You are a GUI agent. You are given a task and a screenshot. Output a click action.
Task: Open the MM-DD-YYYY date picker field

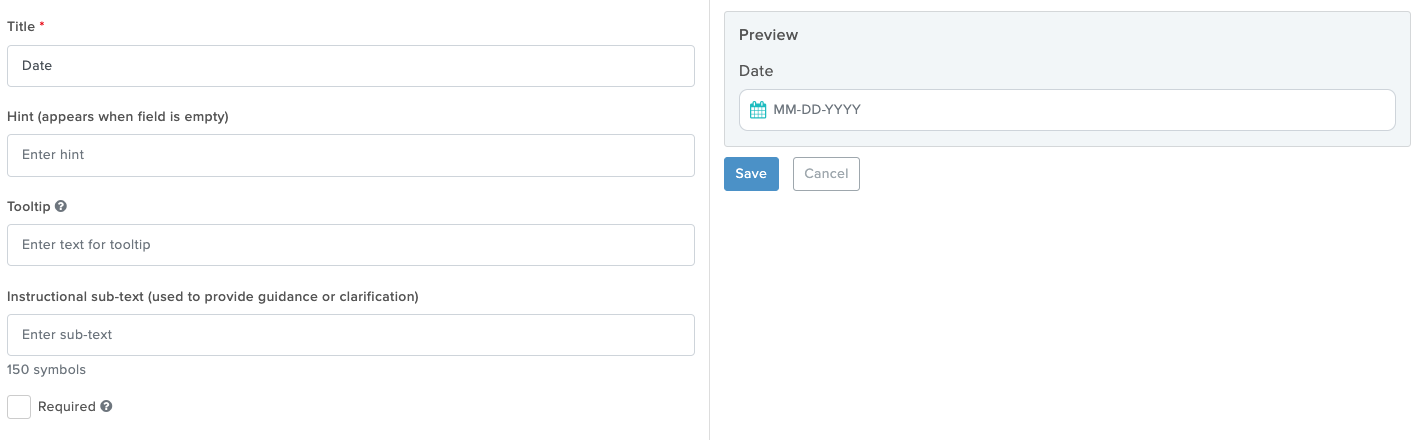[x=1067, y=110]
